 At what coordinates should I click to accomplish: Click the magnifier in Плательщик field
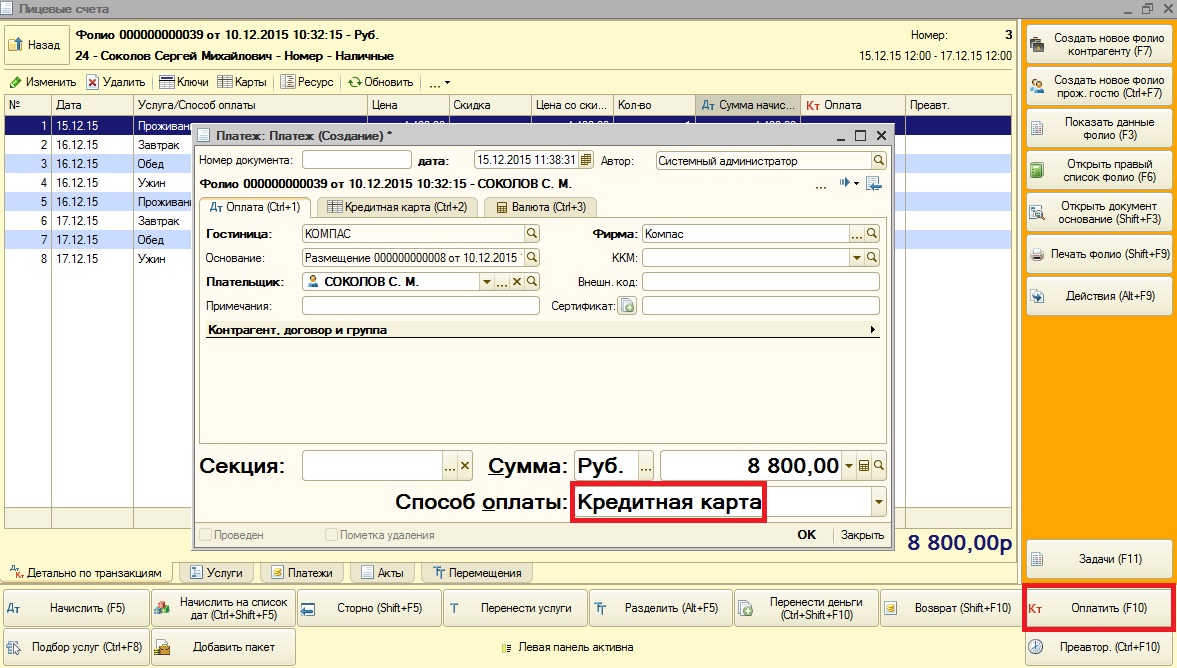(x=531, y=281)
